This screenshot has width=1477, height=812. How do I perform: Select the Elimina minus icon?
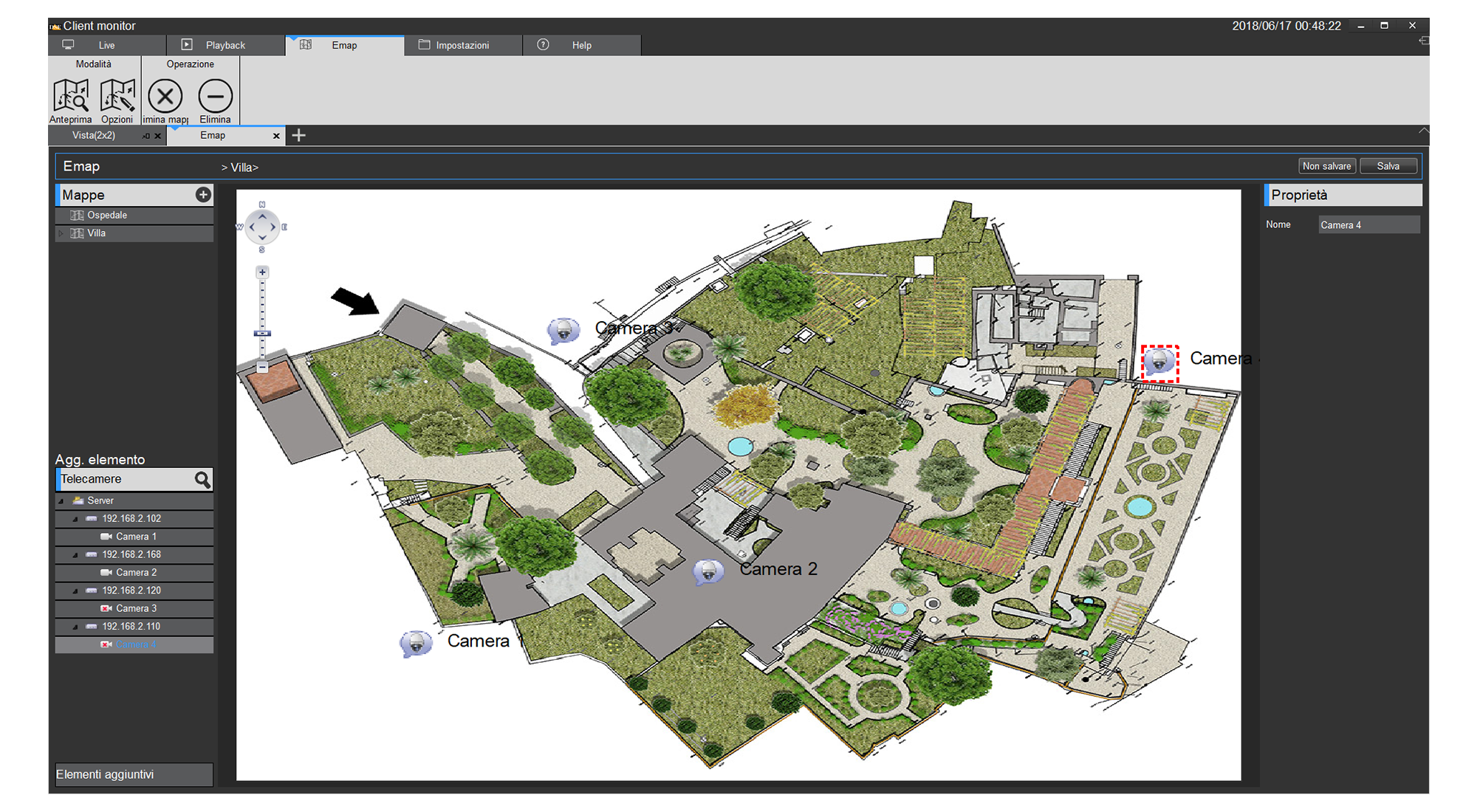coord(215,97)
